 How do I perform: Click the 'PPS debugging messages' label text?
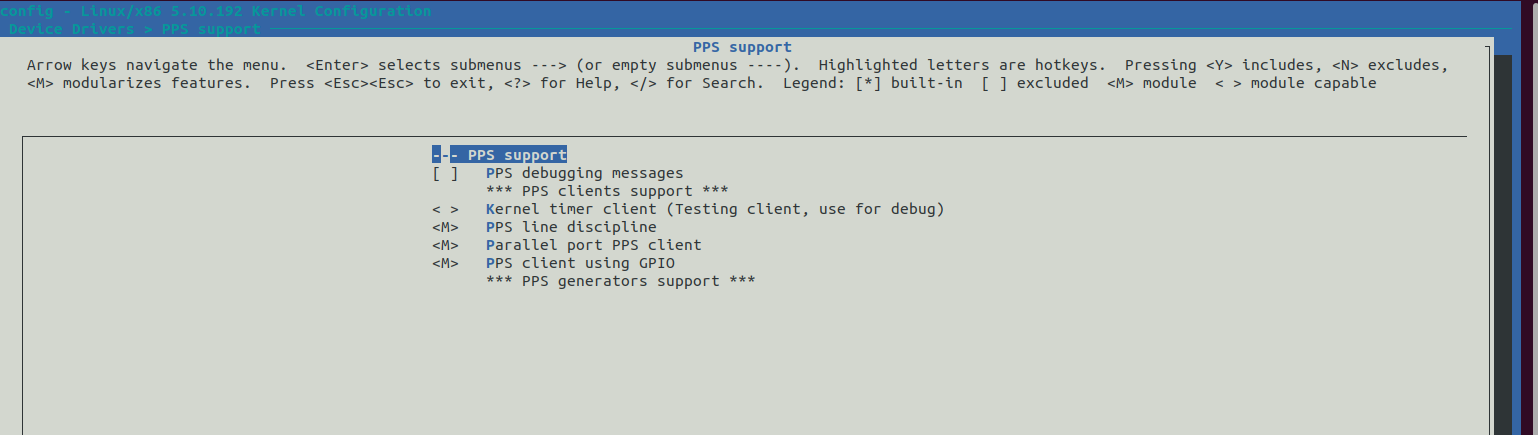(585, 173)
